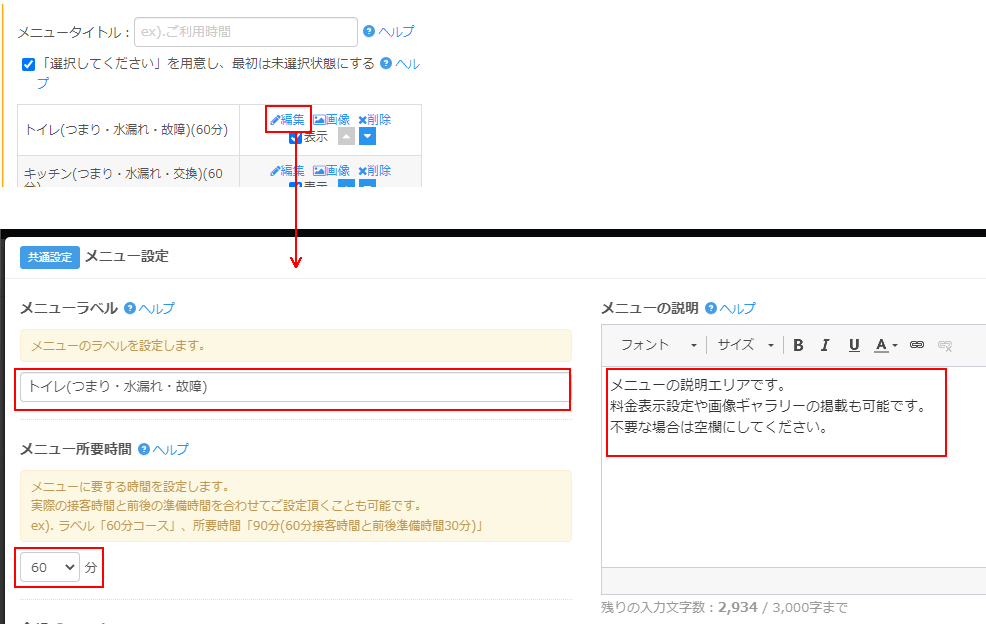
Task: Click Bold in the description editor toolbar
Action: click(x=798, y=345)
